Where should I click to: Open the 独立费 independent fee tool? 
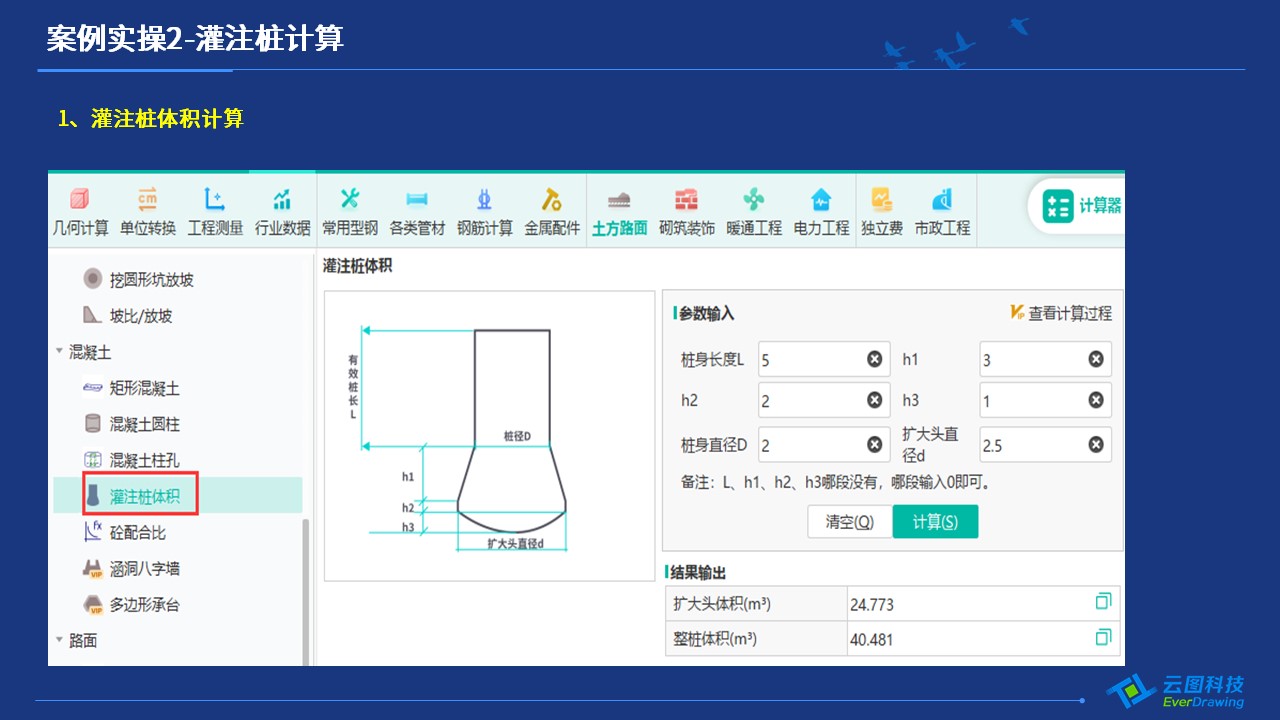pos(882,211)
